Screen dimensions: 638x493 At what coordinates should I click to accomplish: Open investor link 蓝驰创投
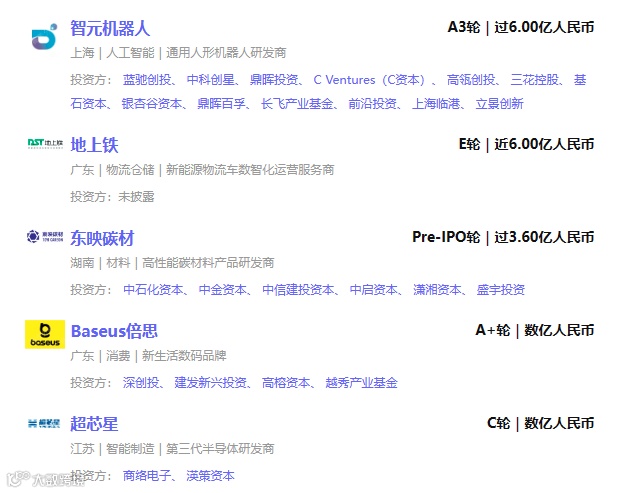[x=147, y=80]
